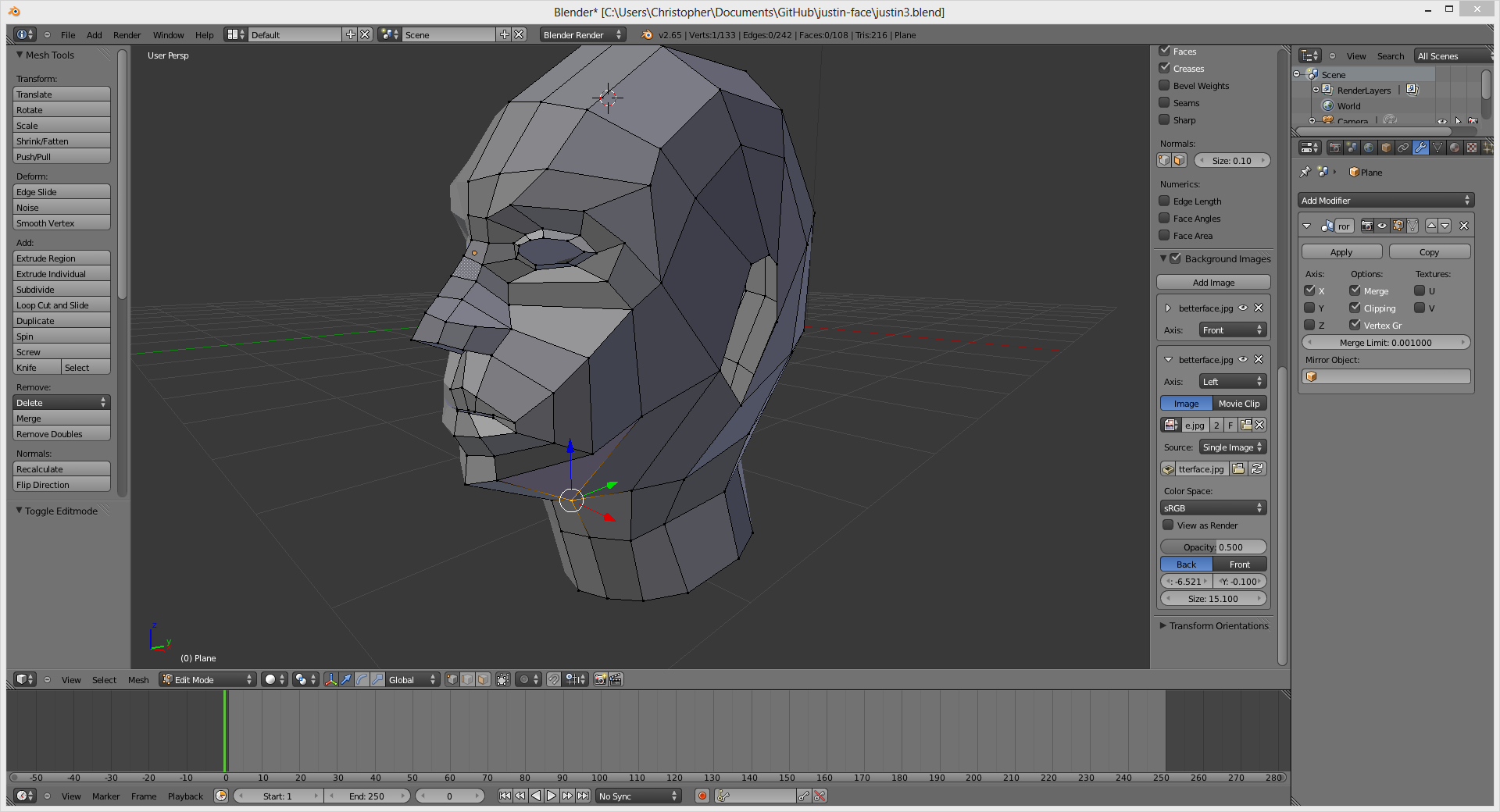Image resolution: width=1500 pixels, height=812 pixels.
Task: Select the scale manipulator icon
Action: point(377,679)
